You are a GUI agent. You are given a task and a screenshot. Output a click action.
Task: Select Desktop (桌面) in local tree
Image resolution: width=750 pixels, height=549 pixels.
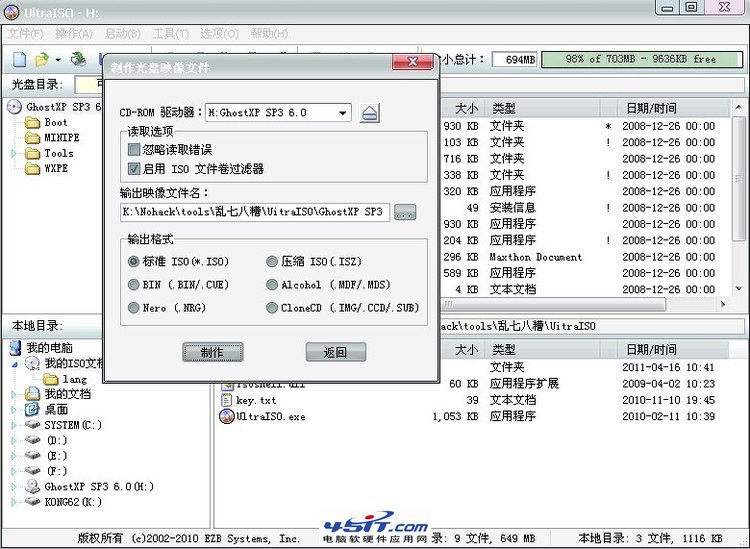coord(46,409)
